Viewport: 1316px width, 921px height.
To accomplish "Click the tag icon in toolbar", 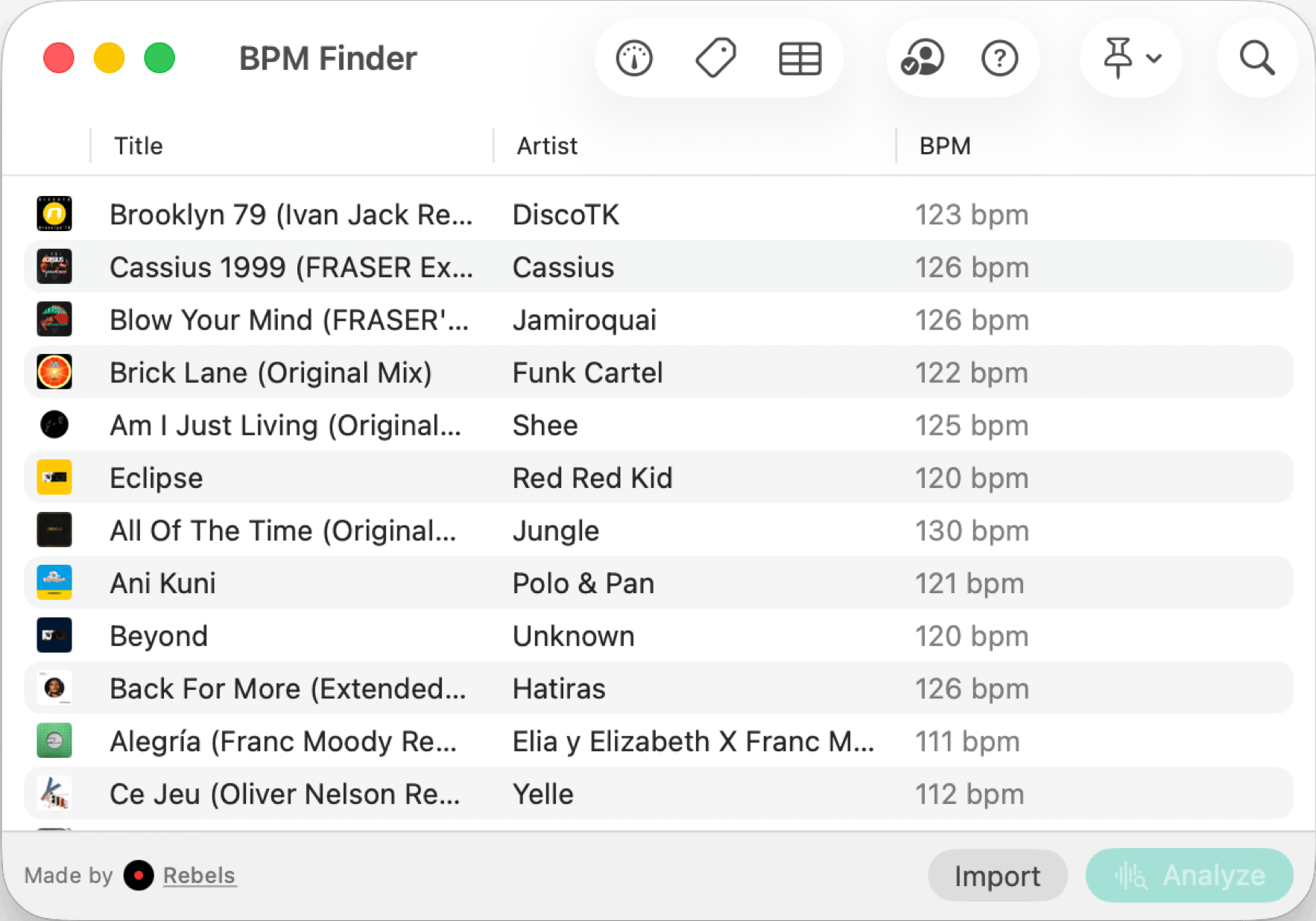I will click(716, 58).
